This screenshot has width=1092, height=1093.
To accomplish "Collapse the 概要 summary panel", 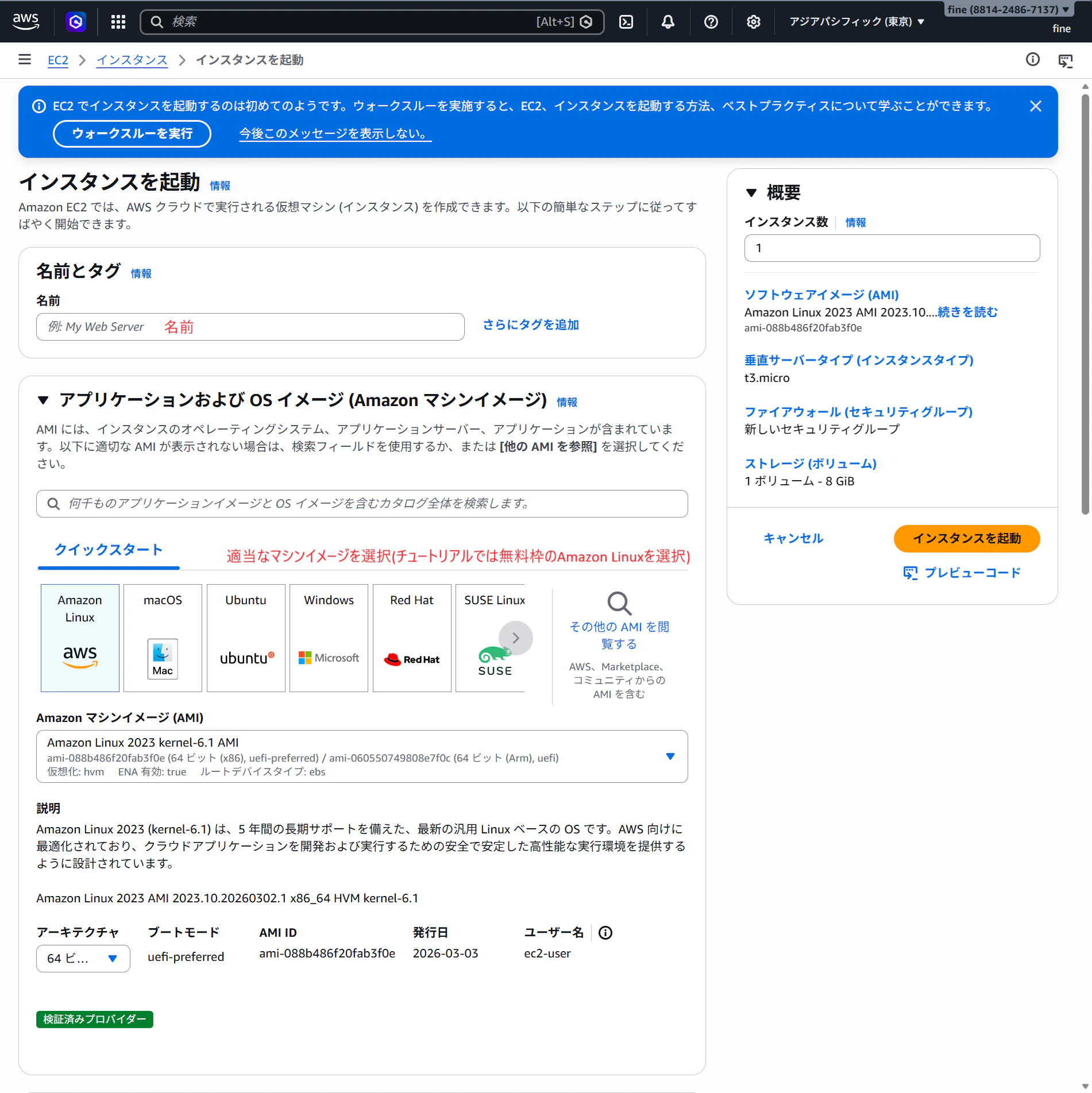I will coord(751,193).
